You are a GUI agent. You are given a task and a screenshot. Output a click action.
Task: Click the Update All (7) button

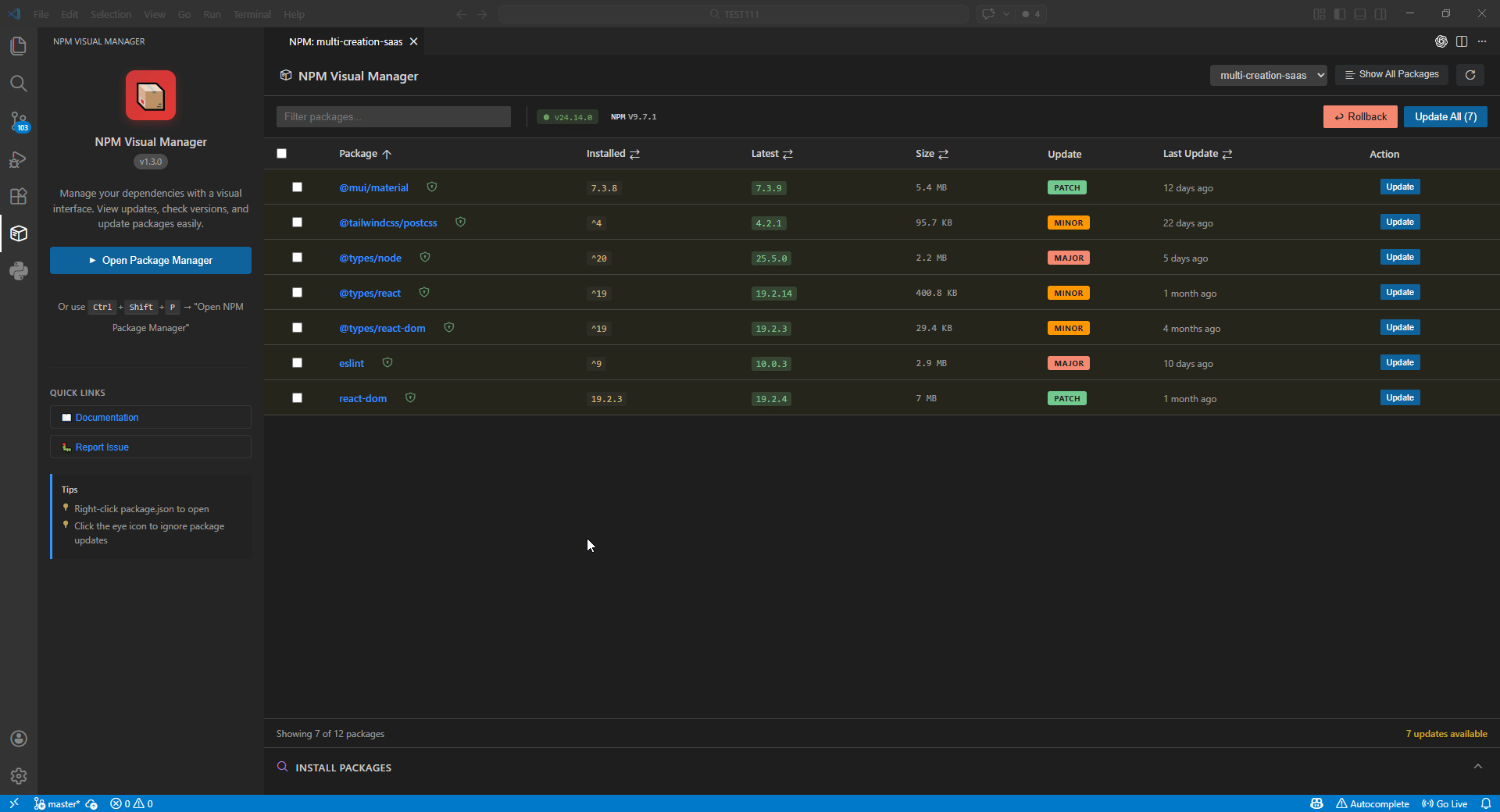pyautogui.click(x=1445, y=116)
